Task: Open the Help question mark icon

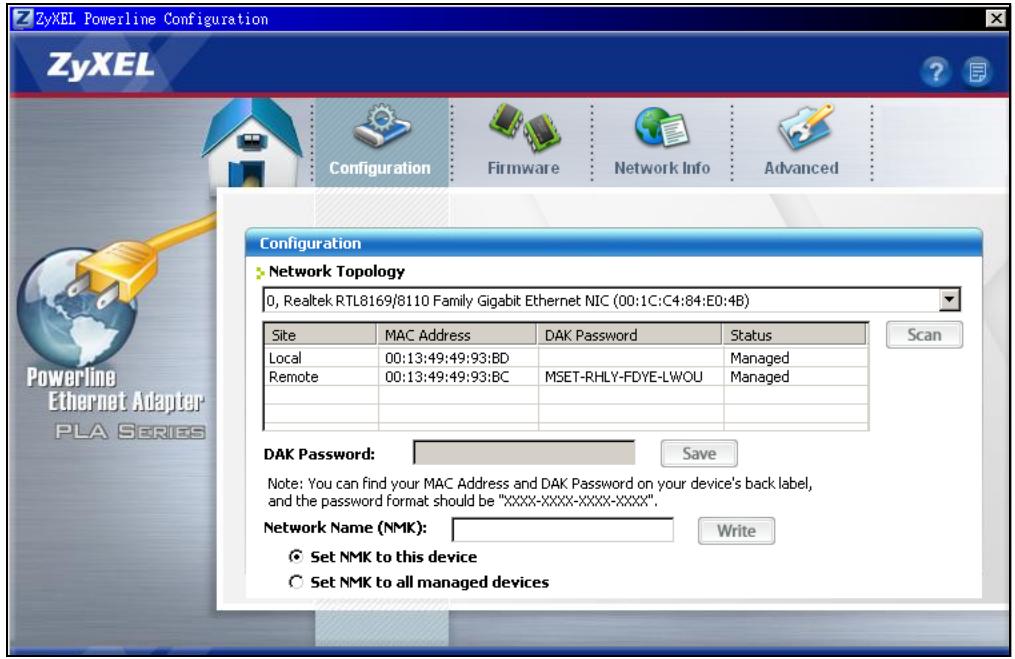Action: pyautogui.click(x=935, y=71)
